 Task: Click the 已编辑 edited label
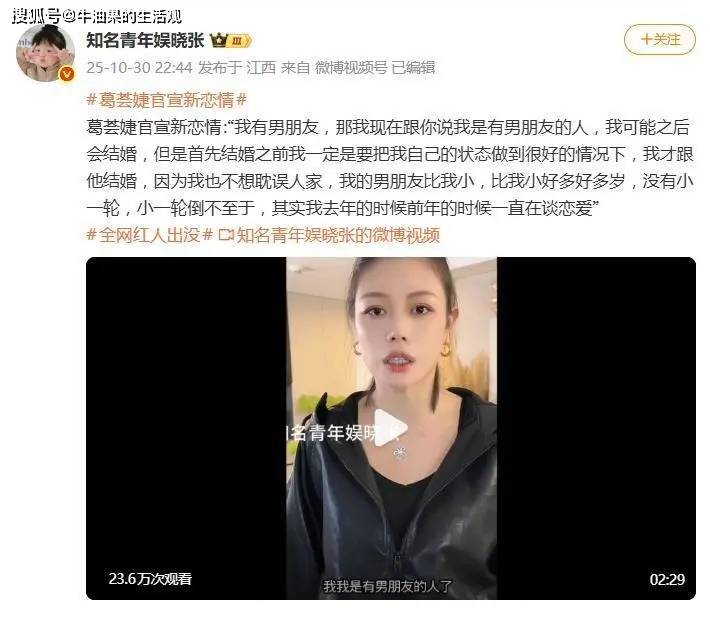tap(413, 67)
